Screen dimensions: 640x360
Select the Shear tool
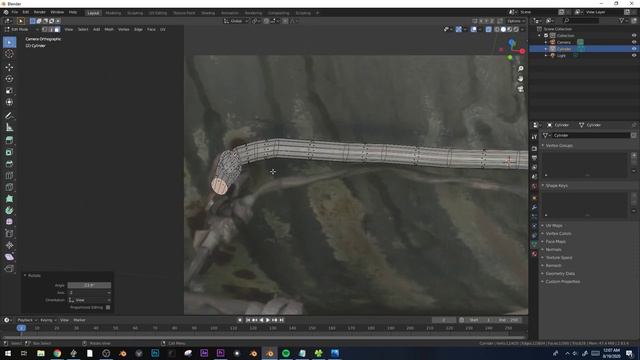(9, 257)
